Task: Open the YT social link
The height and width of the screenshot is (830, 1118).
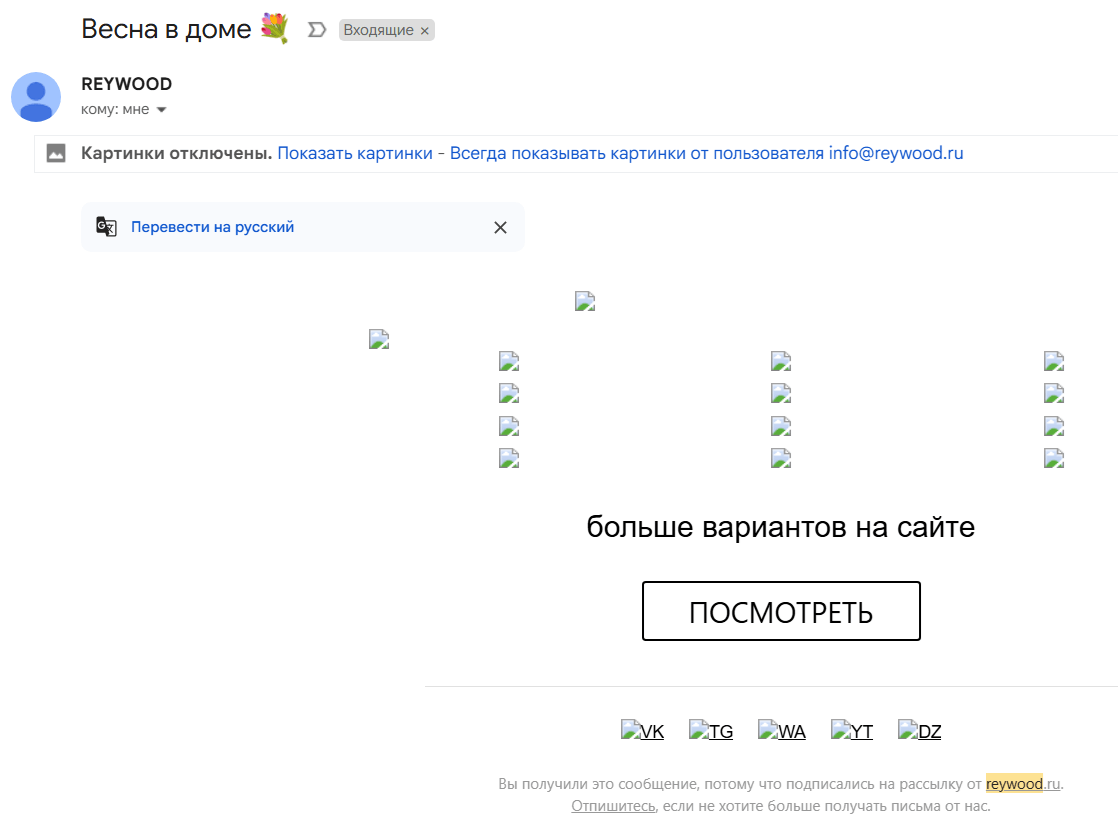Action: 851,731
